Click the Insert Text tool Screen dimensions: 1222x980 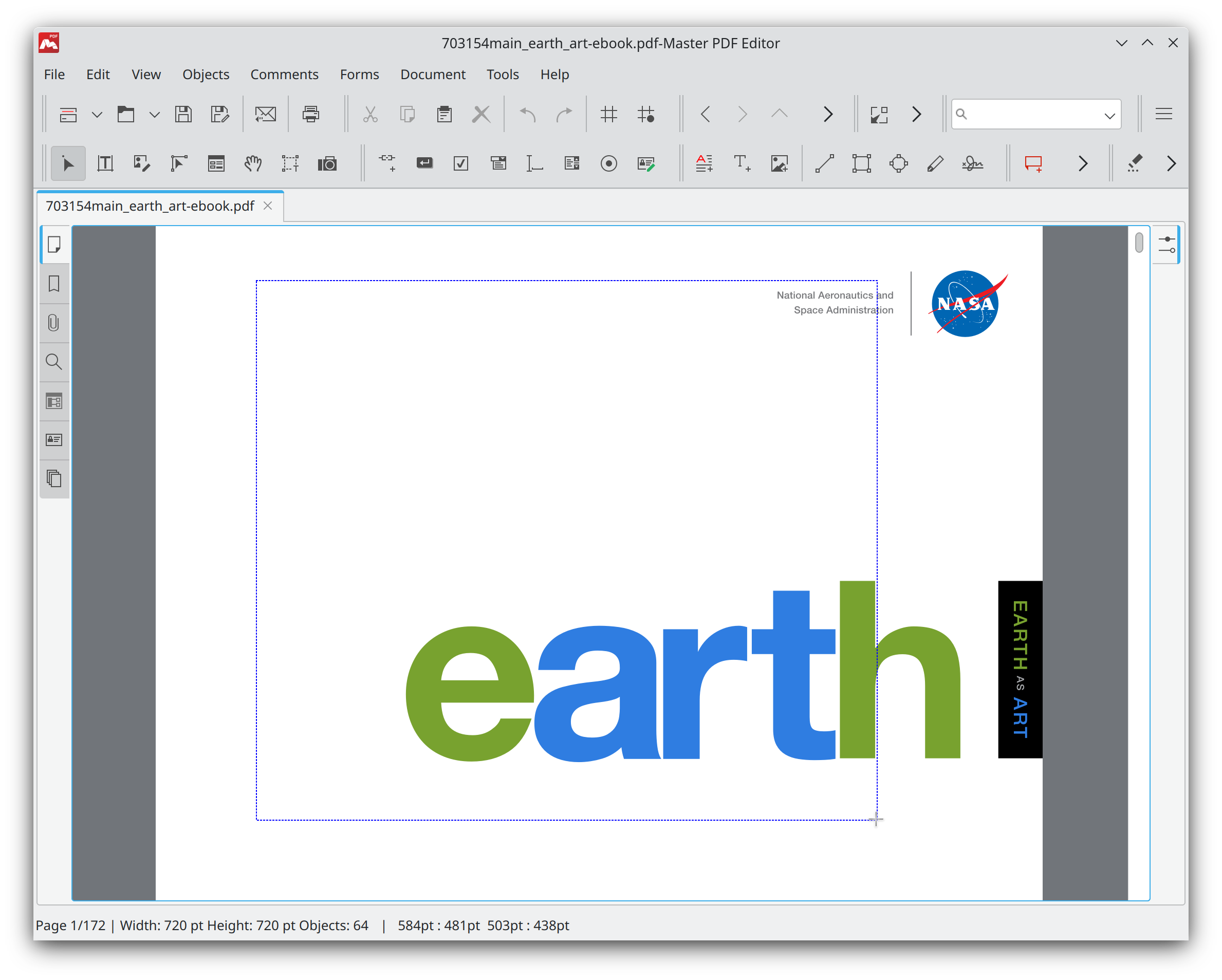[742, 164]
